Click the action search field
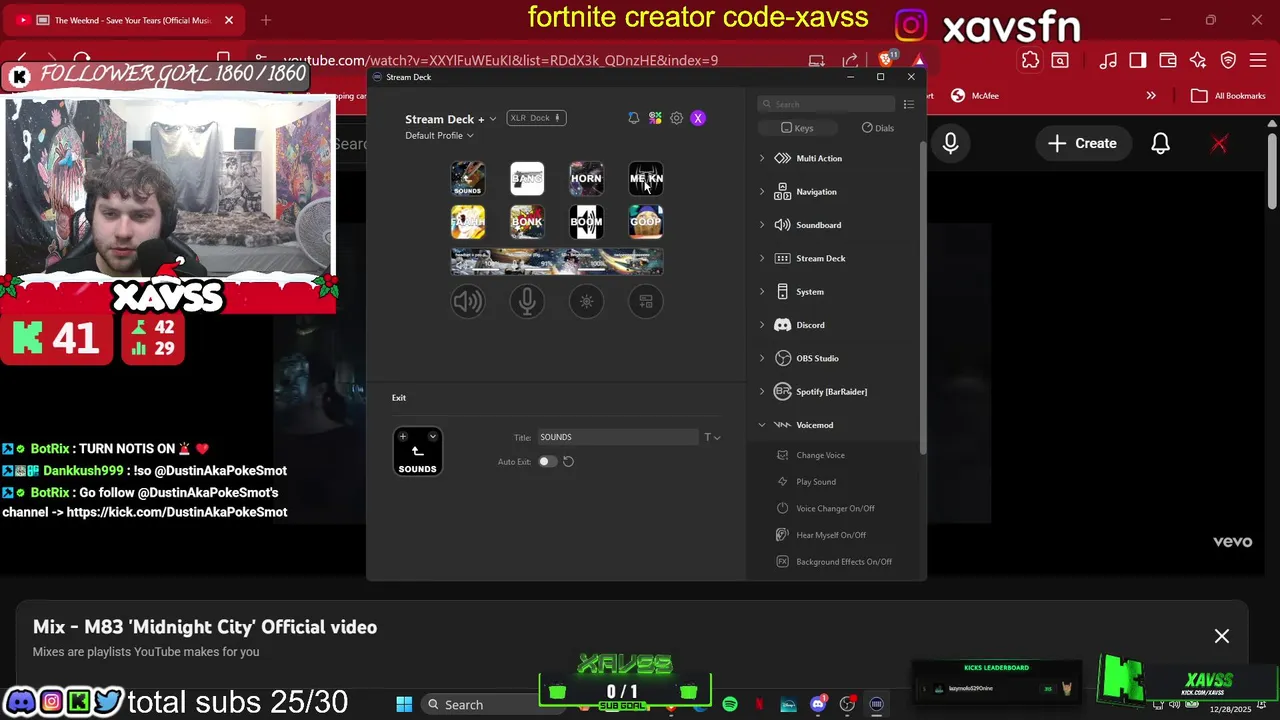Viewport: 1280px width, 720px height. (826, 104)
